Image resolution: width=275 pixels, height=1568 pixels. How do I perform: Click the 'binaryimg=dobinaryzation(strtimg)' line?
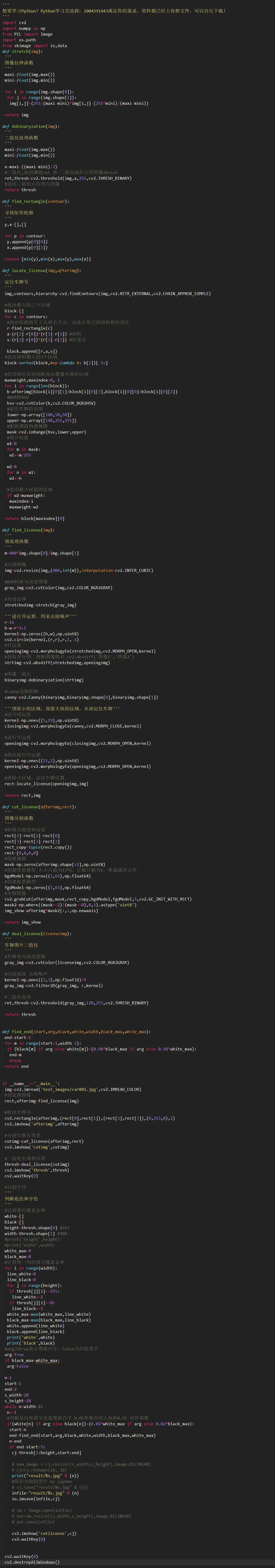[x=44, y=680]
